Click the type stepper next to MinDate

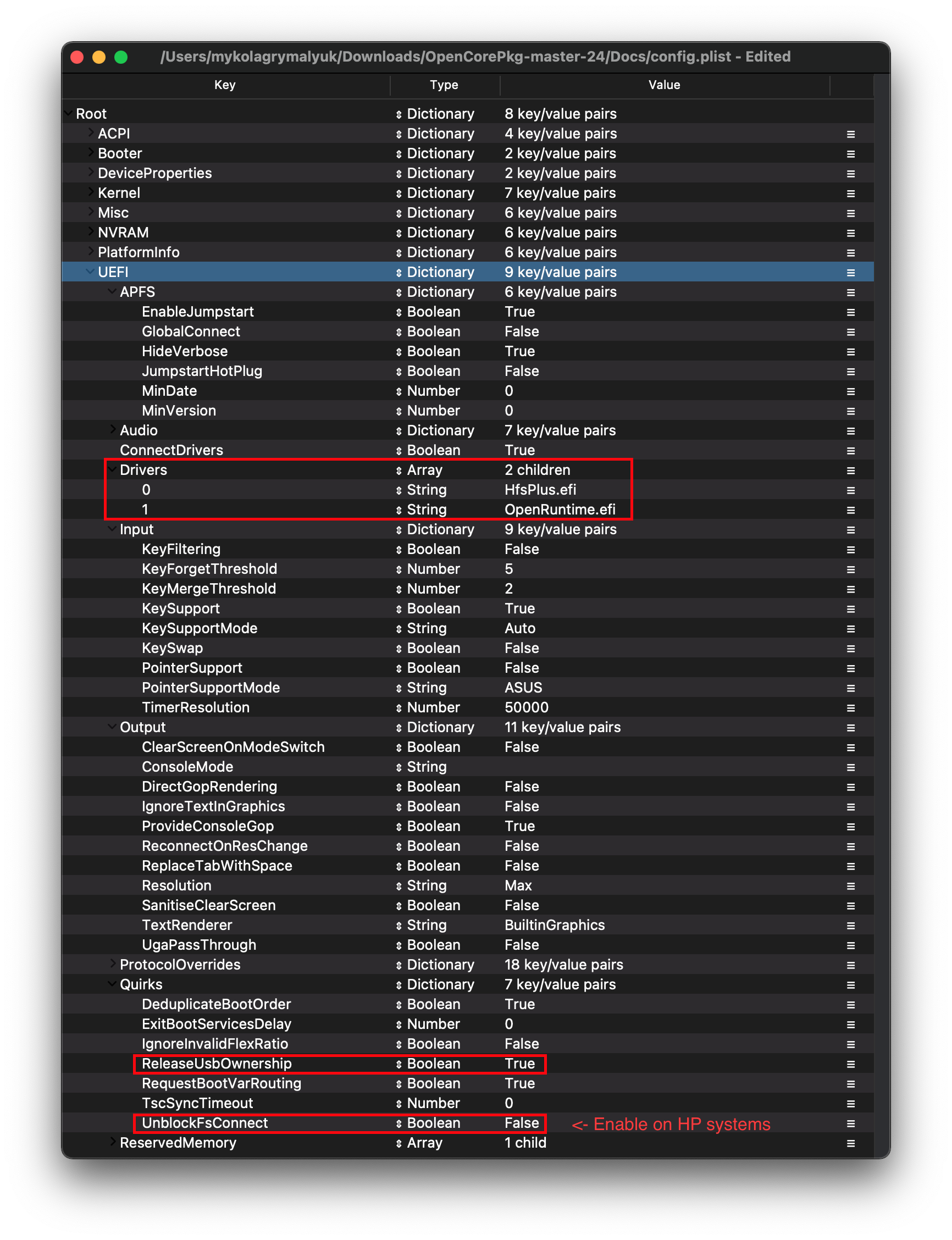(x=400, y=390)
